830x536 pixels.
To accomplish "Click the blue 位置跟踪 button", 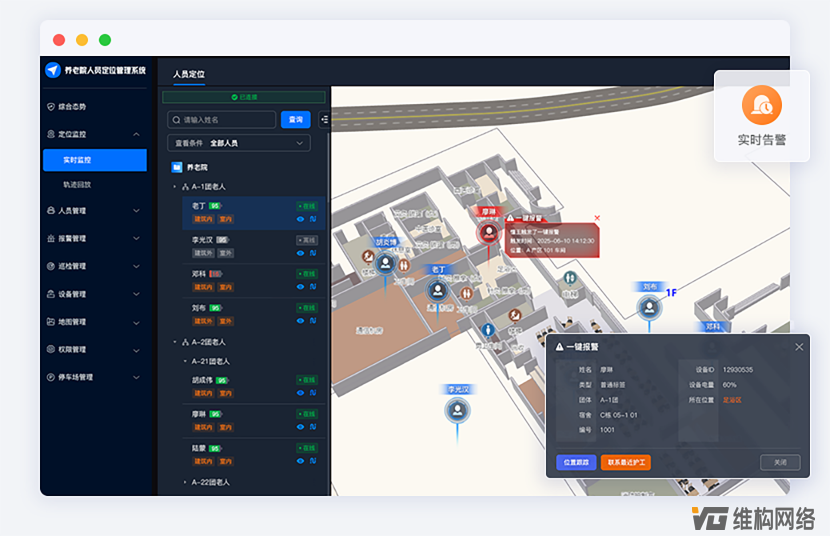I will tap(576, 462).
